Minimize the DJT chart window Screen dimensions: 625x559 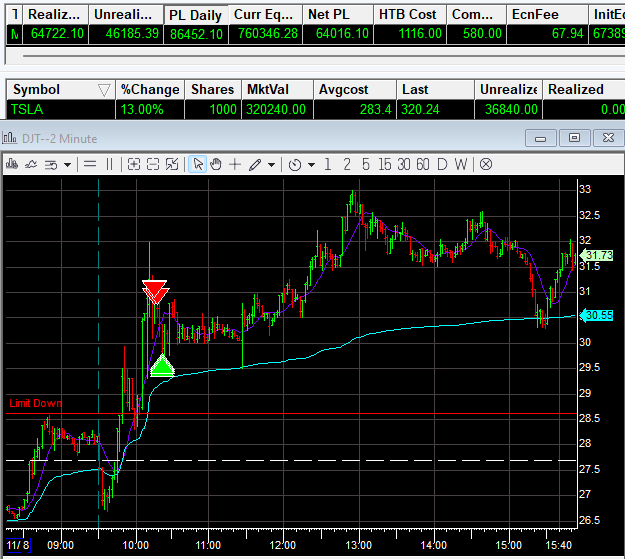[x=540, y=138]
